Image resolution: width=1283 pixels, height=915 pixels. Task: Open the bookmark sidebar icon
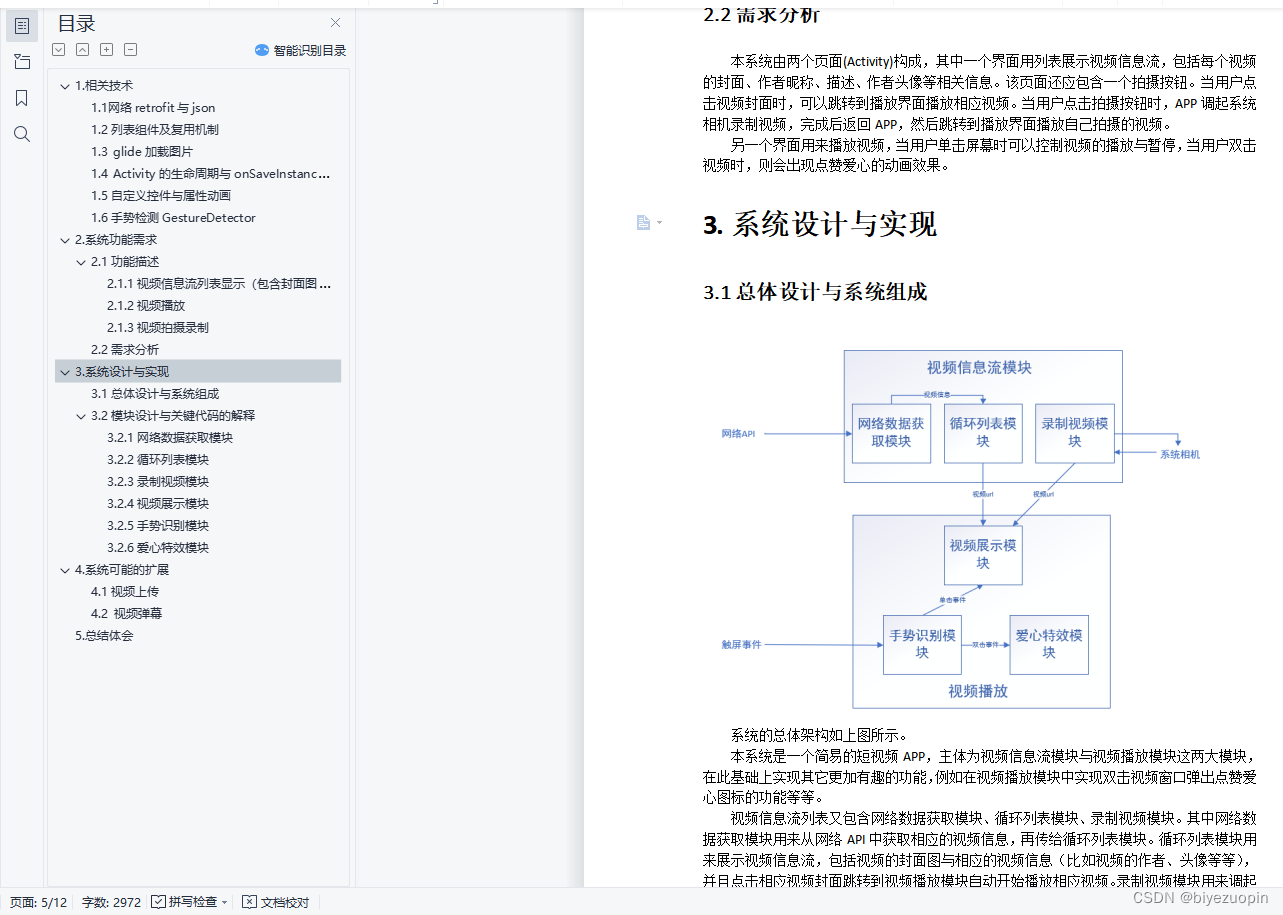(x=22, y=98)
